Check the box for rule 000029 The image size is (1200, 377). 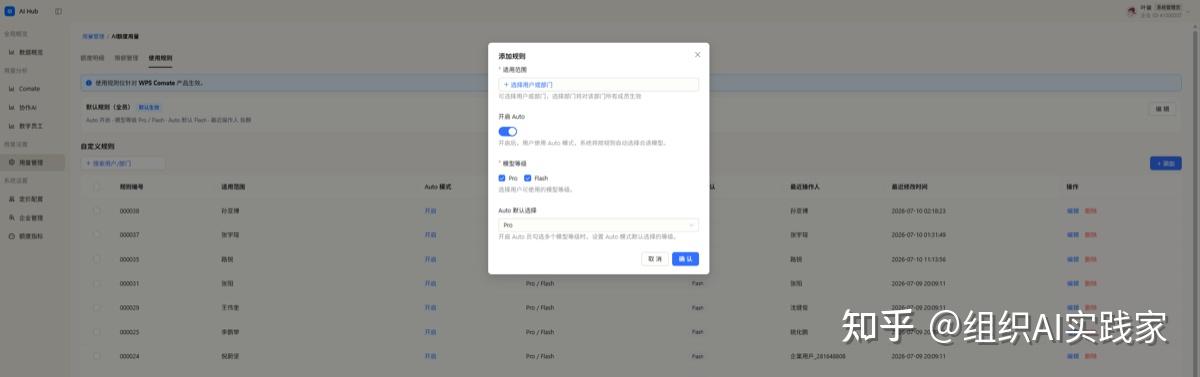tap(97, 307)
